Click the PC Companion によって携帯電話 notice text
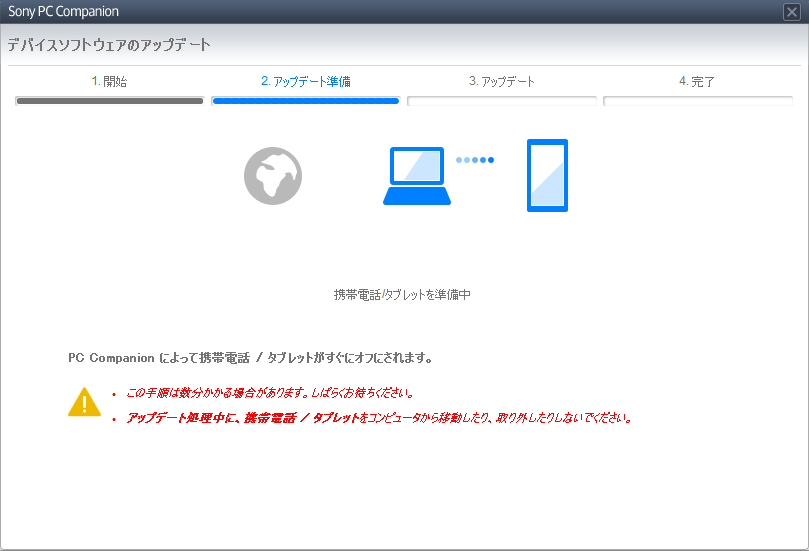The image size is (809, 551). point(250,358)
